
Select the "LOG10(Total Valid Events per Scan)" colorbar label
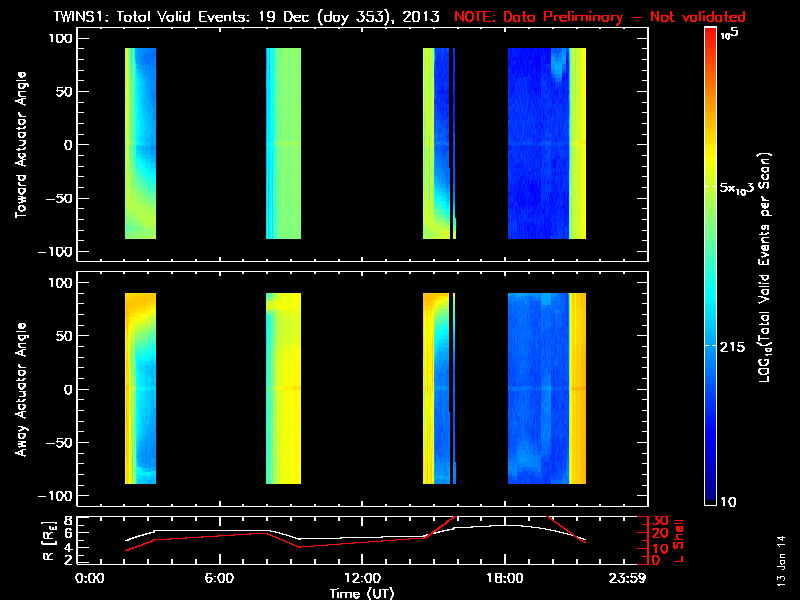[765, 267]
